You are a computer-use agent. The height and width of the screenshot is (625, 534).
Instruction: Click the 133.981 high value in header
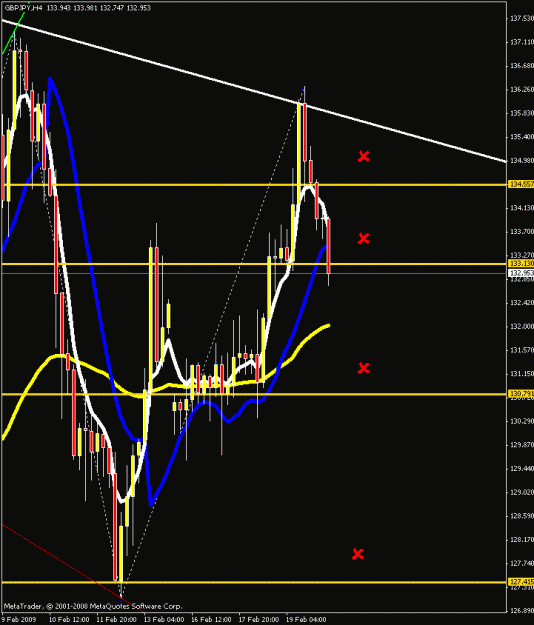pos(85,8)
